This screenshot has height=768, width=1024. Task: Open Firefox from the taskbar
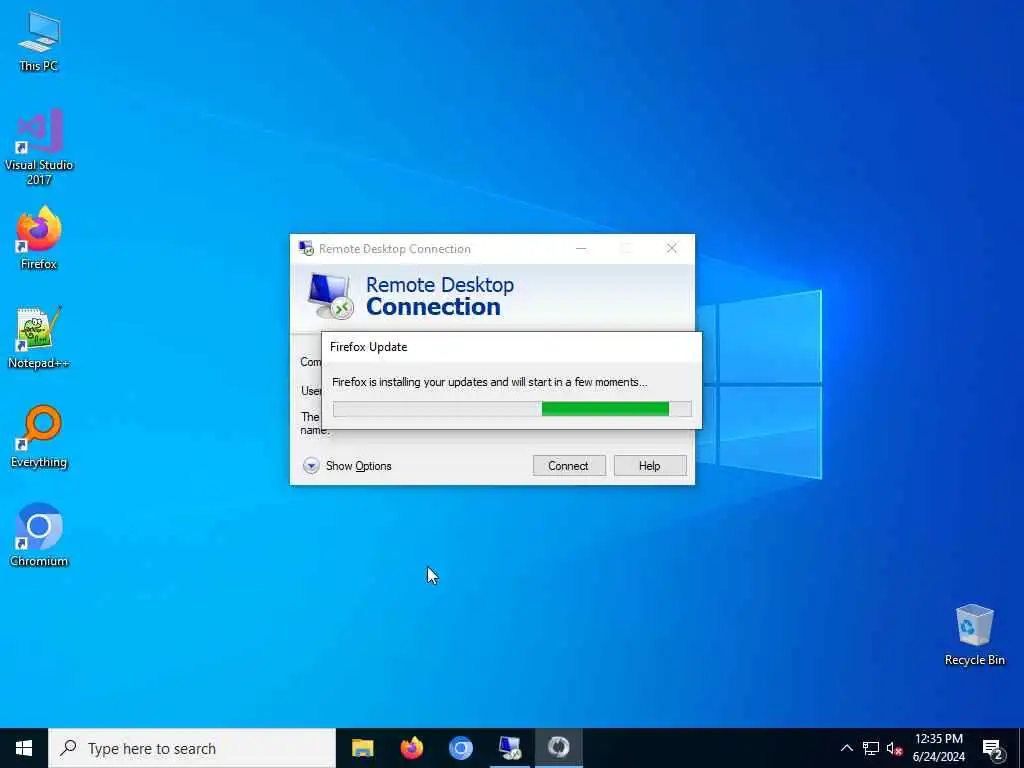[411, 748]
